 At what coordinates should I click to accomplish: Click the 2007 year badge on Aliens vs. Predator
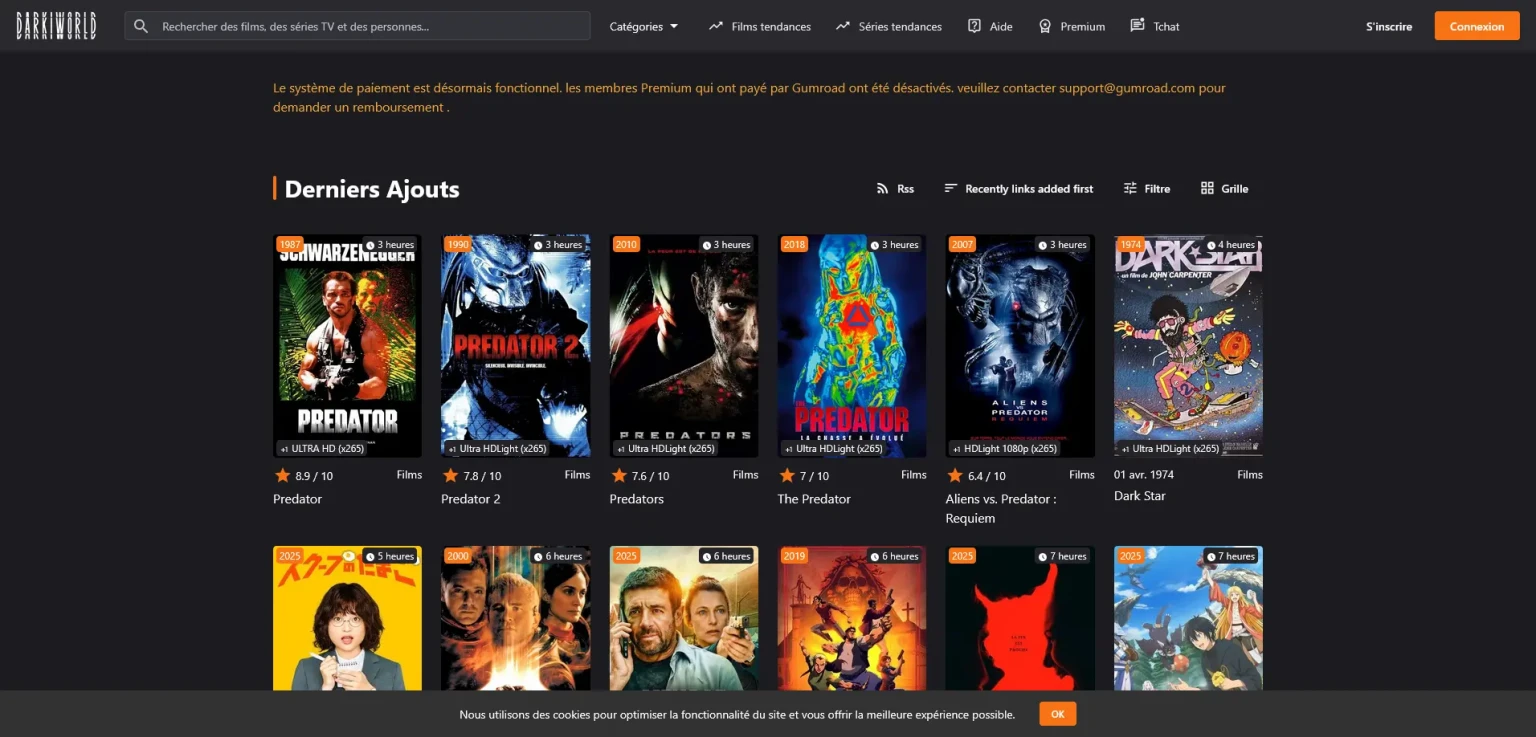point(963,245)
